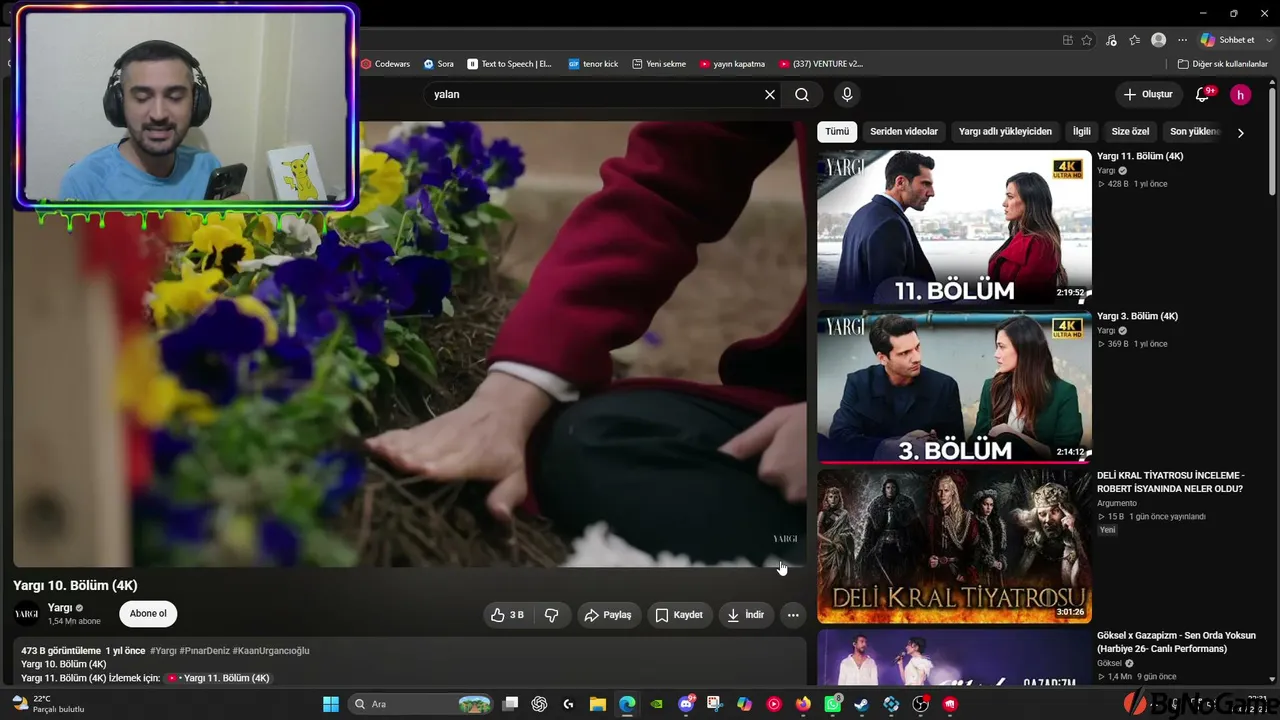Screen dimensions: 1280x720
Task: Dislike the video with thumbs down
Action: pyautogui.click(x=551, y=615)
